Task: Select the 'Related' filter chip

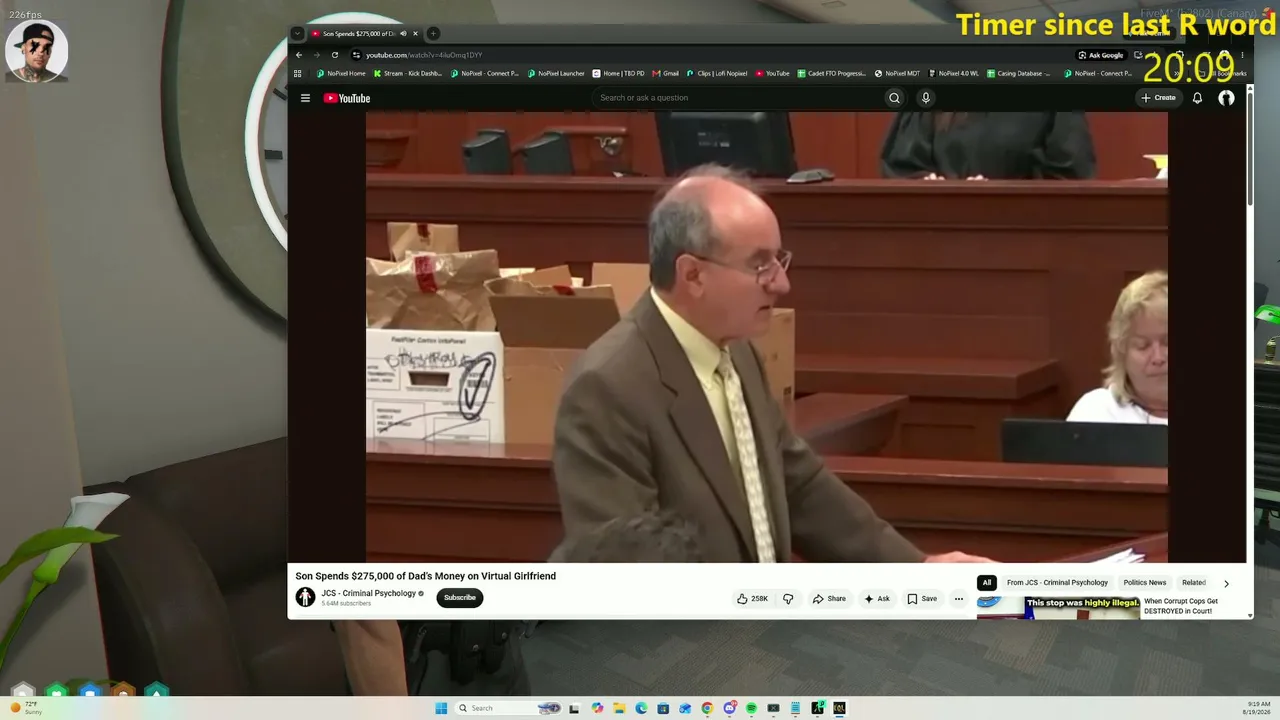Action: [1194, 583]
